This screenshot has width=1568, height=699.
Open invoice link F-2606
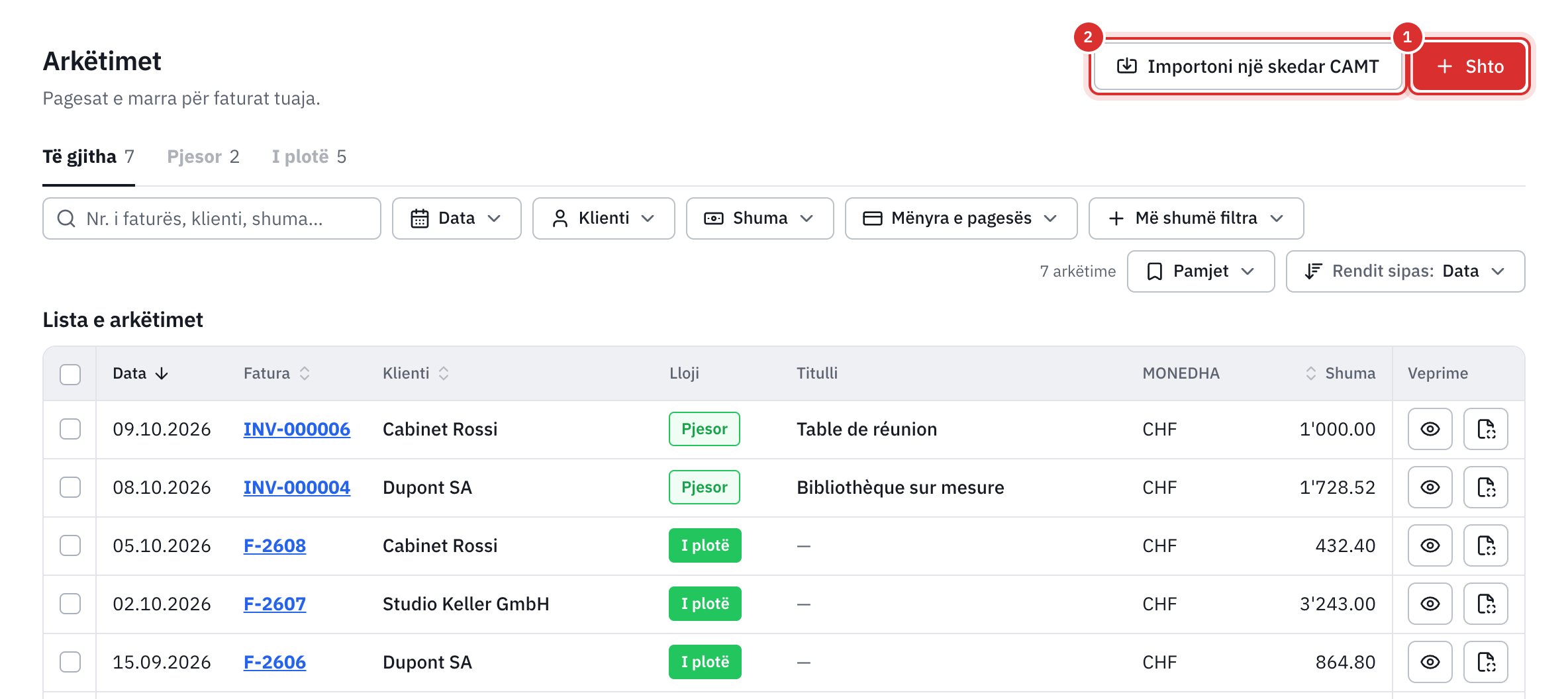point(275,662)
